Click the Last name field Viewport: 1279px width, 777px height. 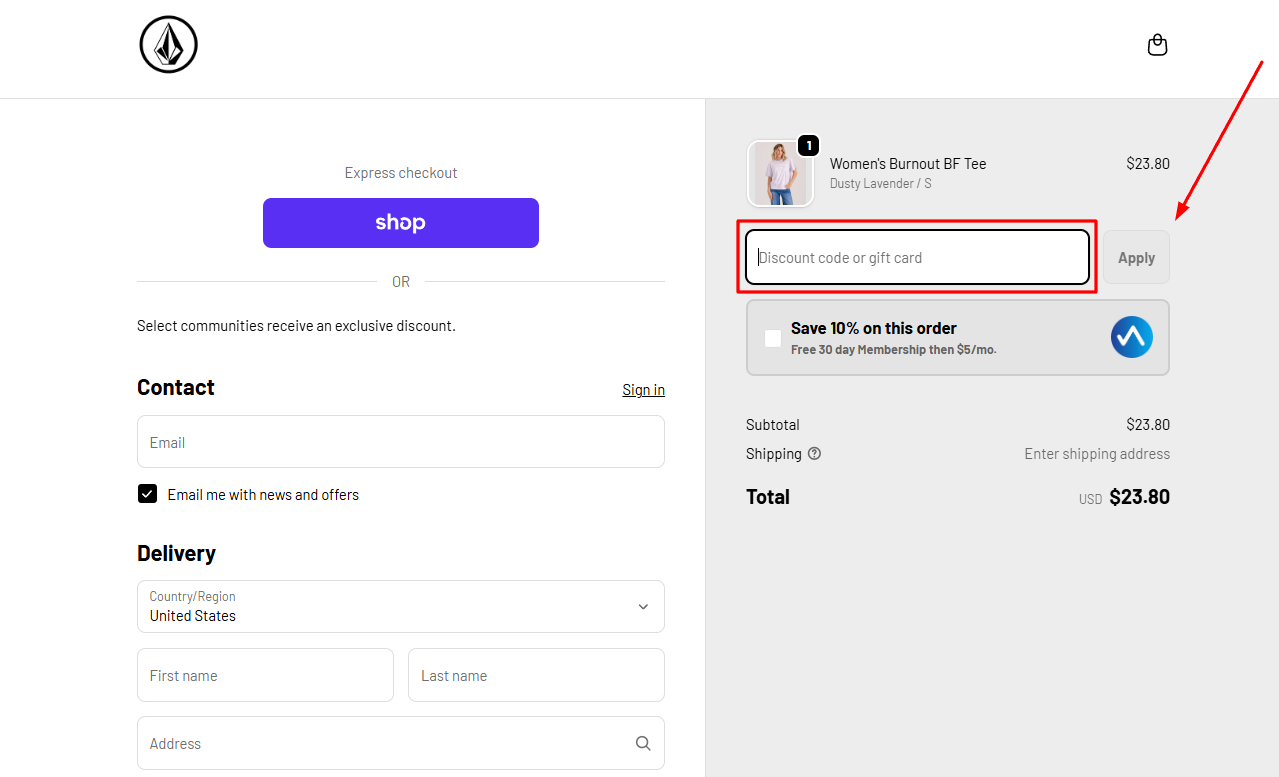[x=536, y=675]
